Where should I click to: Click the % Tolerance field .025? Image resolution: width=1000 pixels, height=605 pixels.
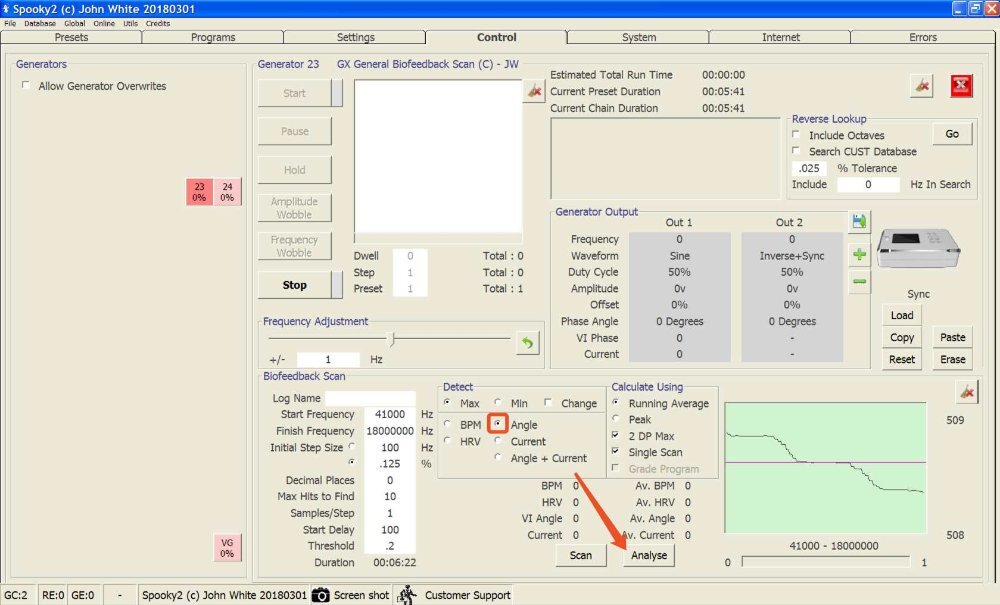809,168
